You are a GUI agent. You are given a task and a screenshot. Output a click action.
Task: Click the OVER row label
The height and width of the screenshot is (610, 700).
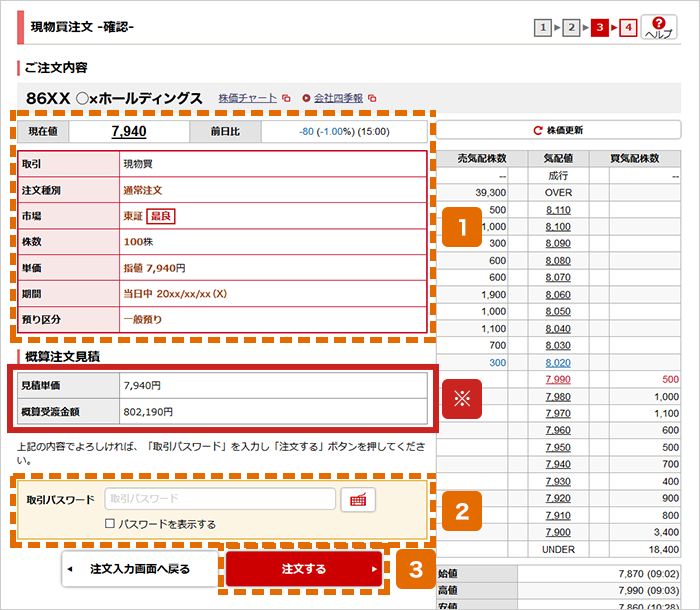click(x=558, y=192)
